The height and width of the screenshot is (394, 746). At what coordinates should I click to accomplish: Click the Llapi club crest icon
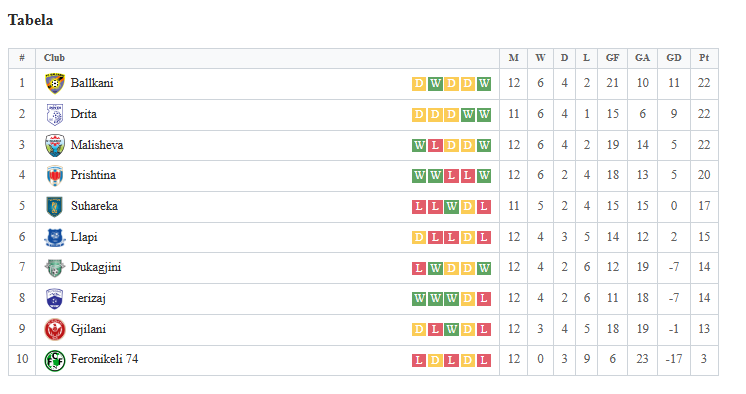55,237
